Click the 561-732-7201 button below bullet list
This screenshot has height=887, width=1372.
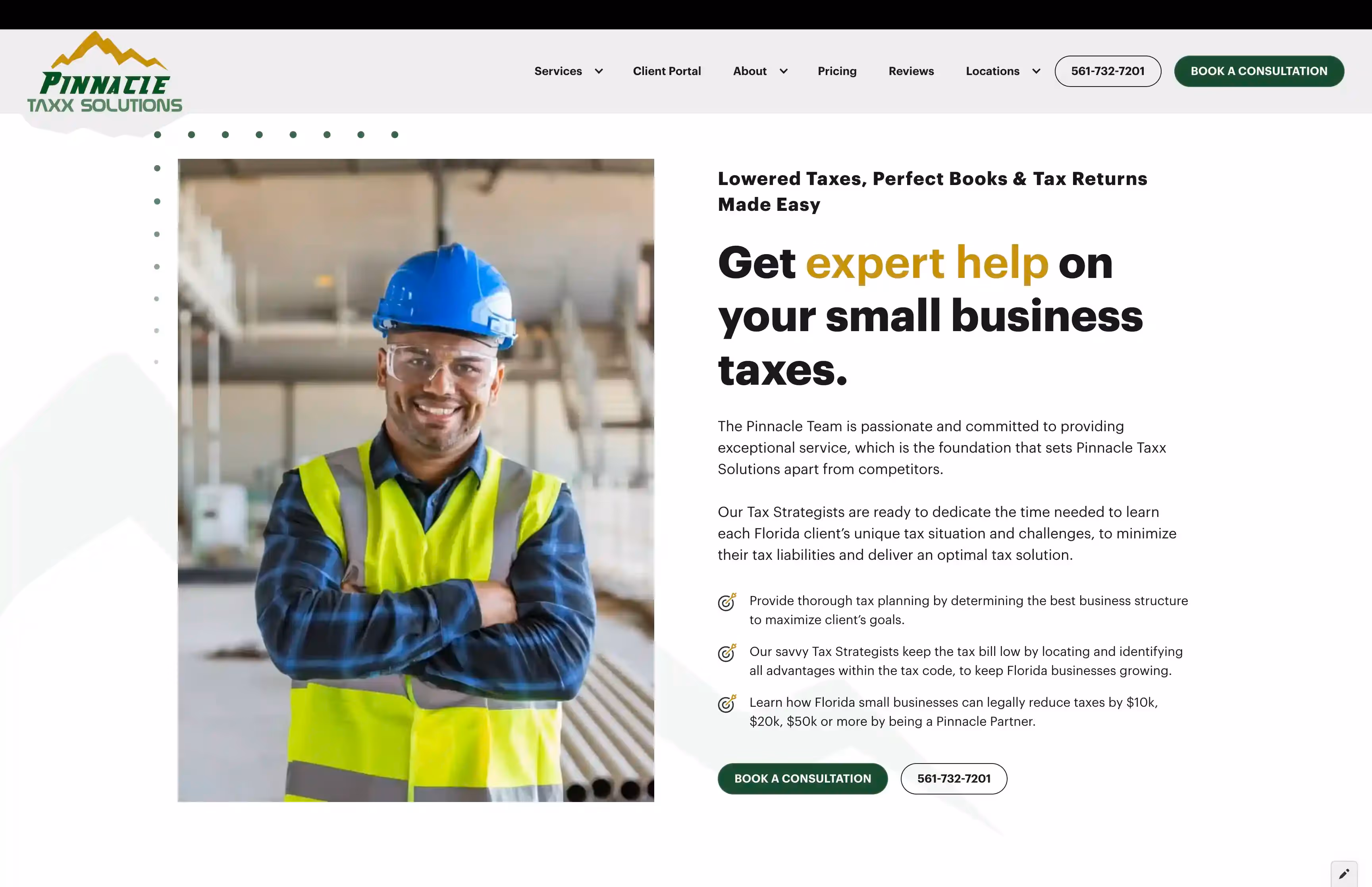point(954,779)
